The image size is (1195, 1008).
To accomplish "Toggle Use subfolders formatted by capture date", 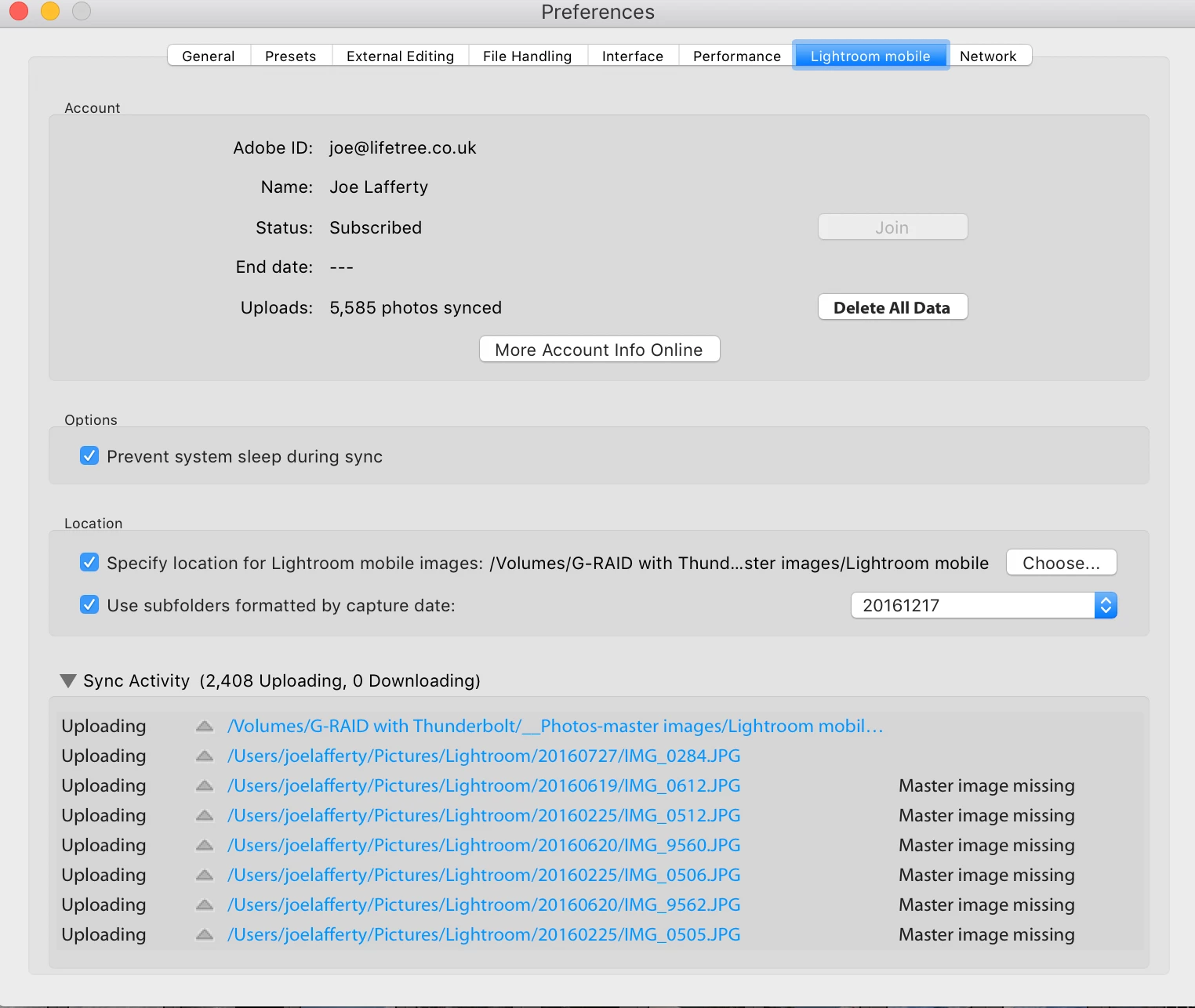I will coord(89,605).
